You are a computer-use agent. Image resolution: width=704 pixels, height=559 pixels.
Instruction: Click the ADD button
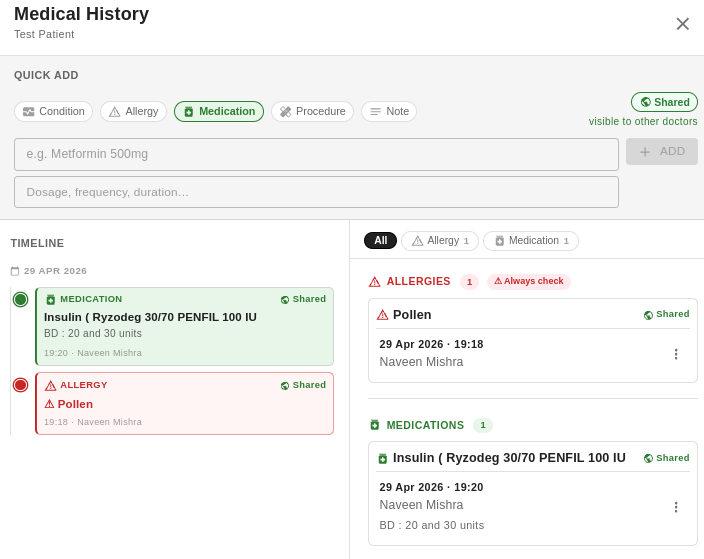click(x=662, y=151)
